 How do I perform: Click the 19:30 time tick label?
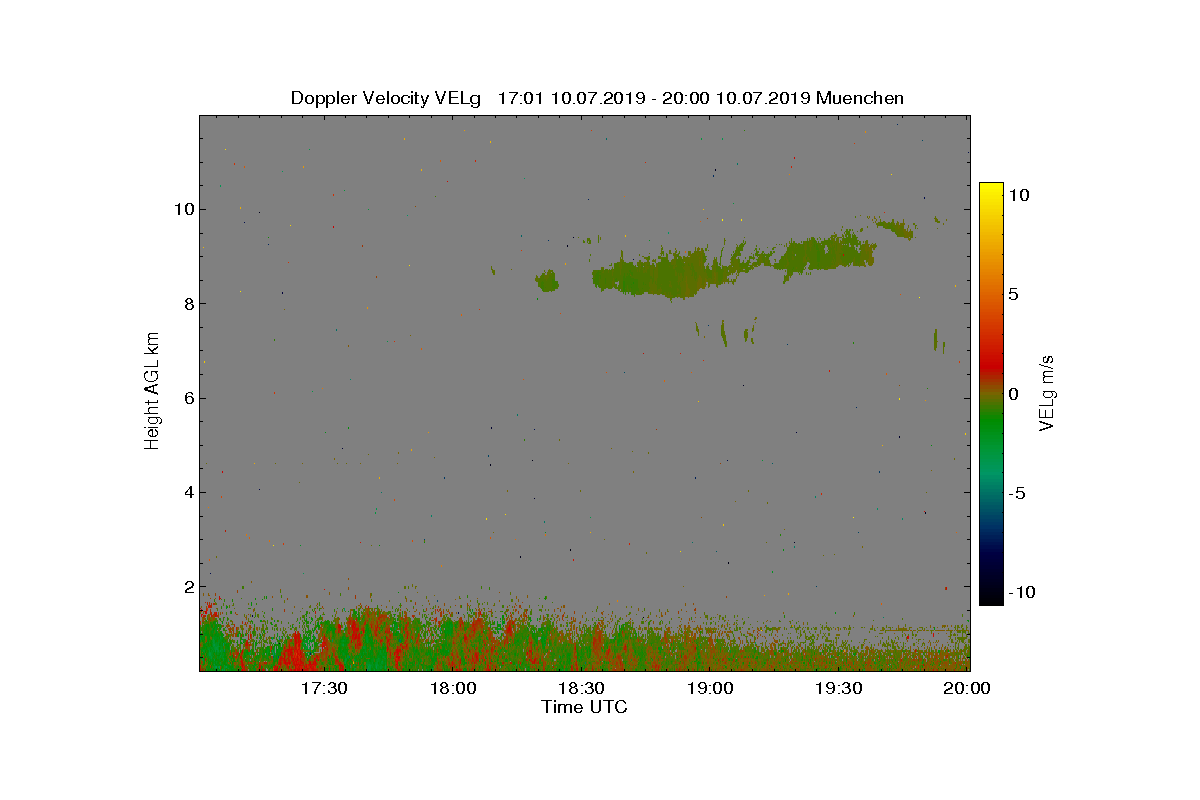click(x=839, y=689)
